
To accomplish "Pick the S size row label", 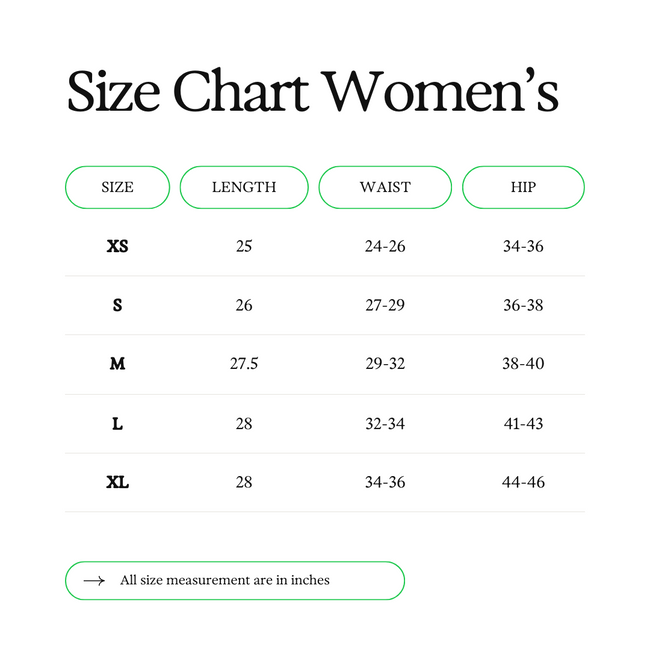I will point(117,305).
